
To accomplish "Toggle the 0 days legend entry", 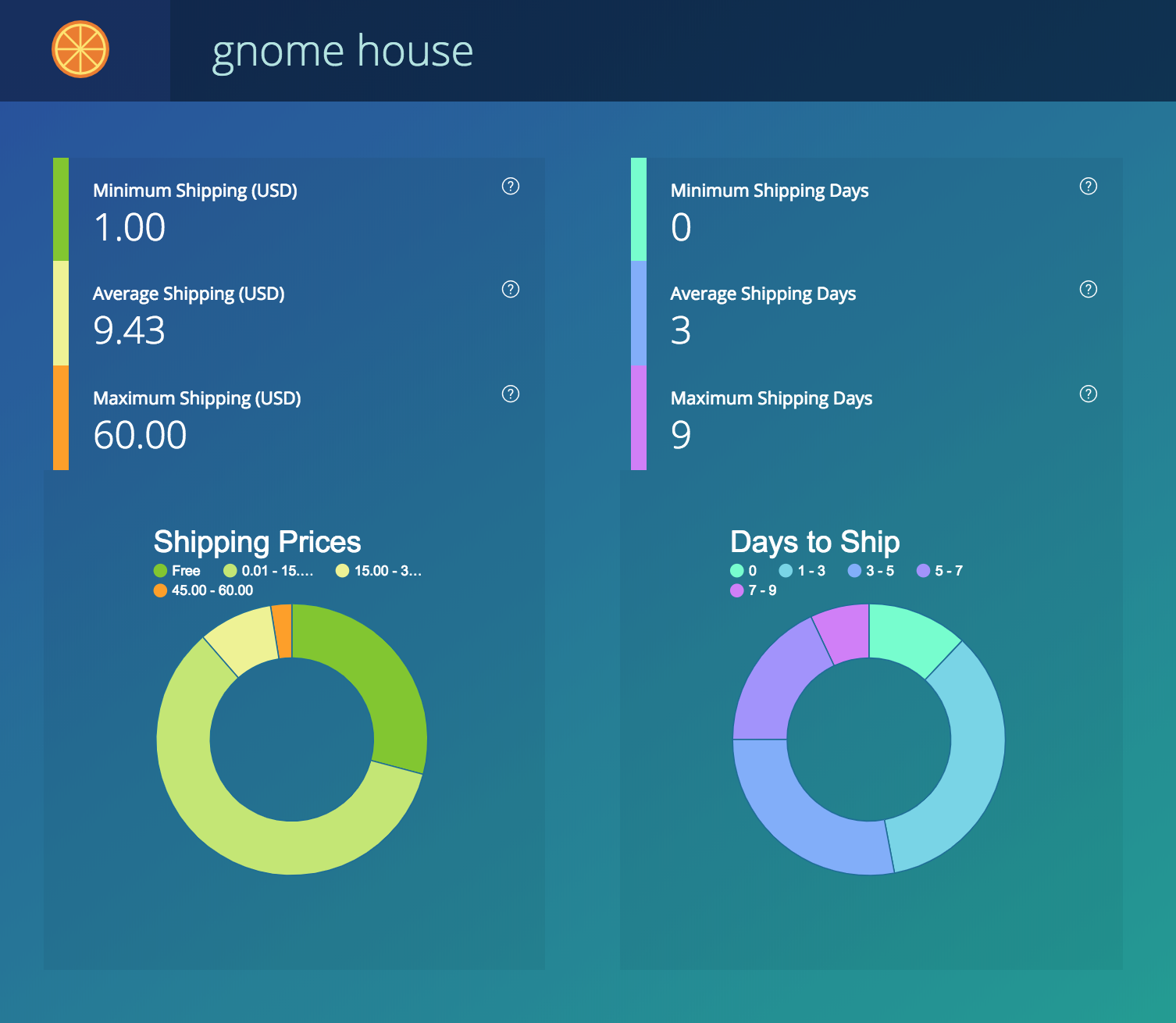I will click(743, 571).
